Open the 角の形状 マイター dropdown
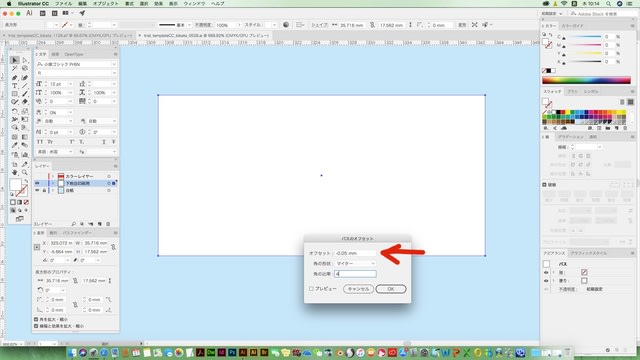The height and width of the screenshot is (360, 640). (x=355, y=264)
